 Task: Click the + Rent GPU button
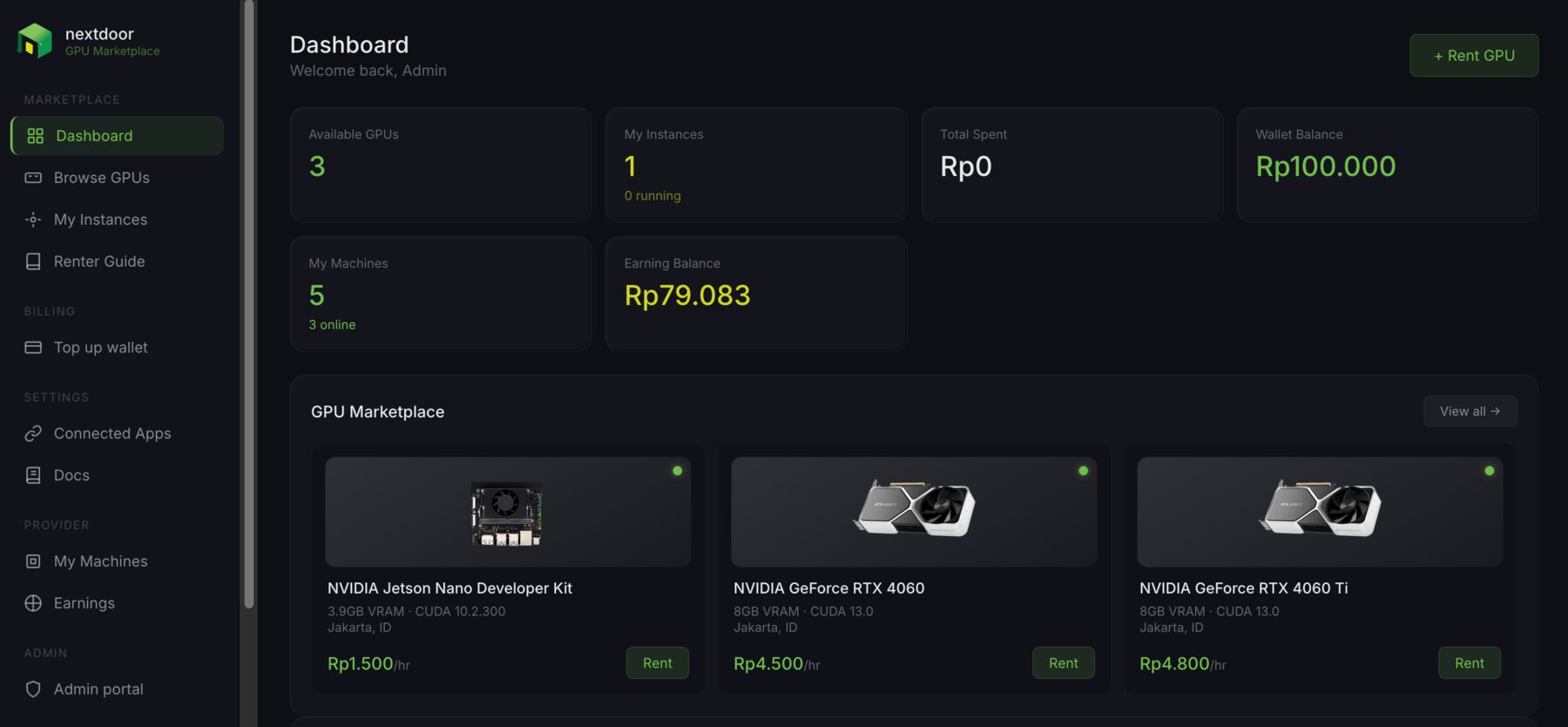[1474, 56]
